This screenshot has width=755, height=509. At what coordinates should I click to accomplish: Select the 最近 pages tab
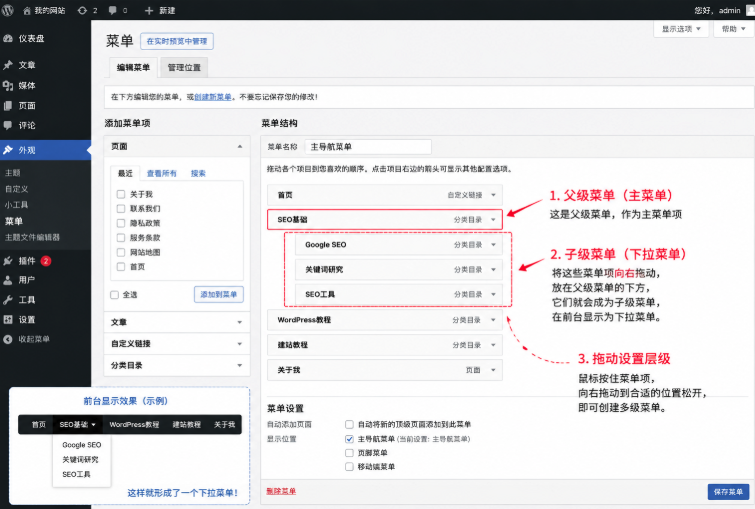click(x=125, y=173)
